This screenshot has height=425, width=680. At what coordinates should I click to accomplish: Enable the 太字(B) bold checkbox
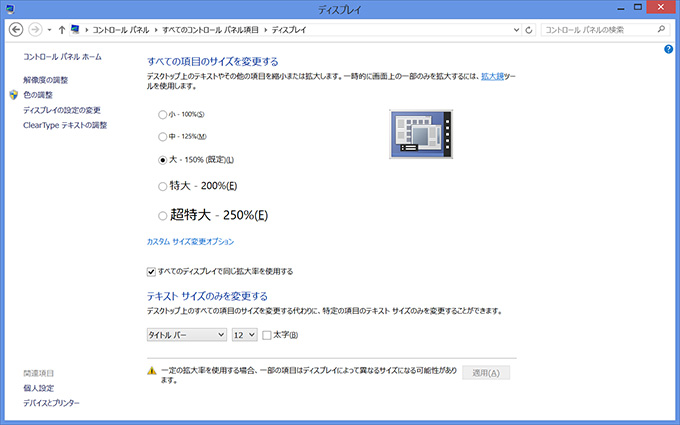pos(267,335)
